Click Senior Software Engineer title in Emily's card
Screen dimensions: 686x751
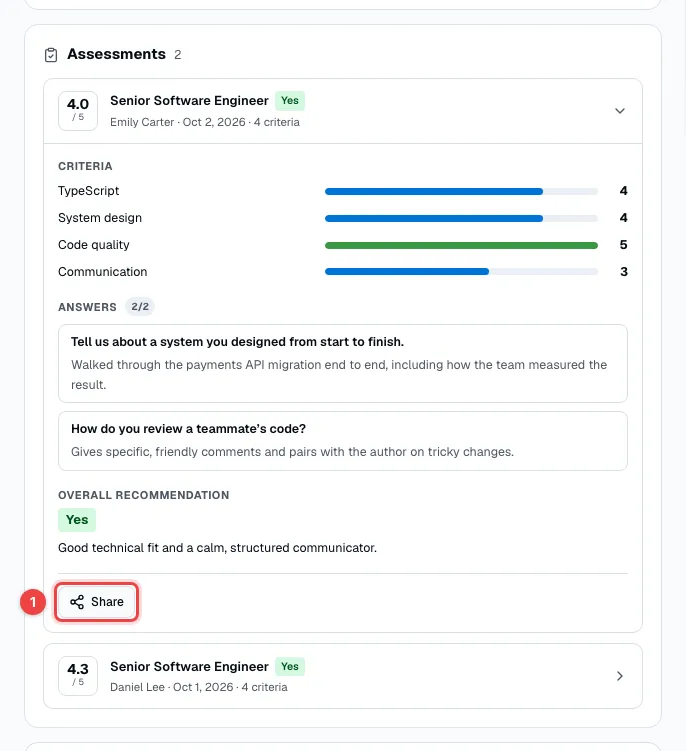coord(189,101)
